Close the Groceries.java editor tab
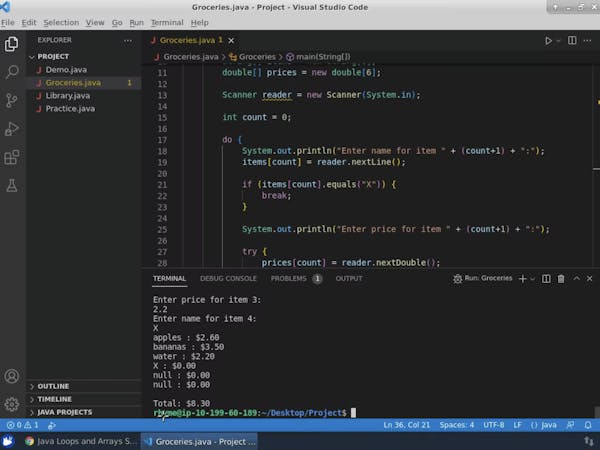 tap(231, 41)
